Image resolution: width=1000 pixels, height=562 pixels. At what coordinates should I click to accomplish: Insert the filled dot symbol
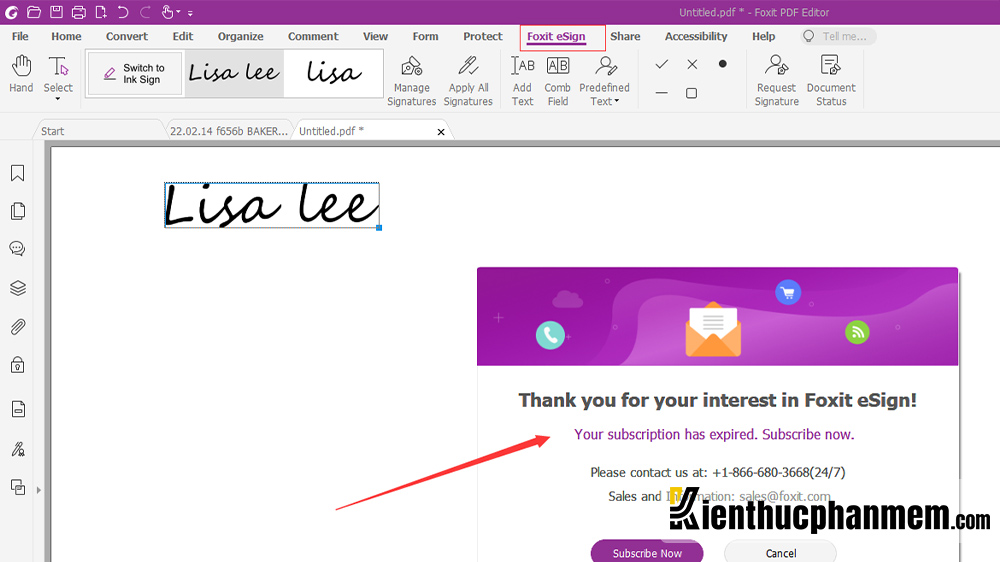tap(722, 64)
